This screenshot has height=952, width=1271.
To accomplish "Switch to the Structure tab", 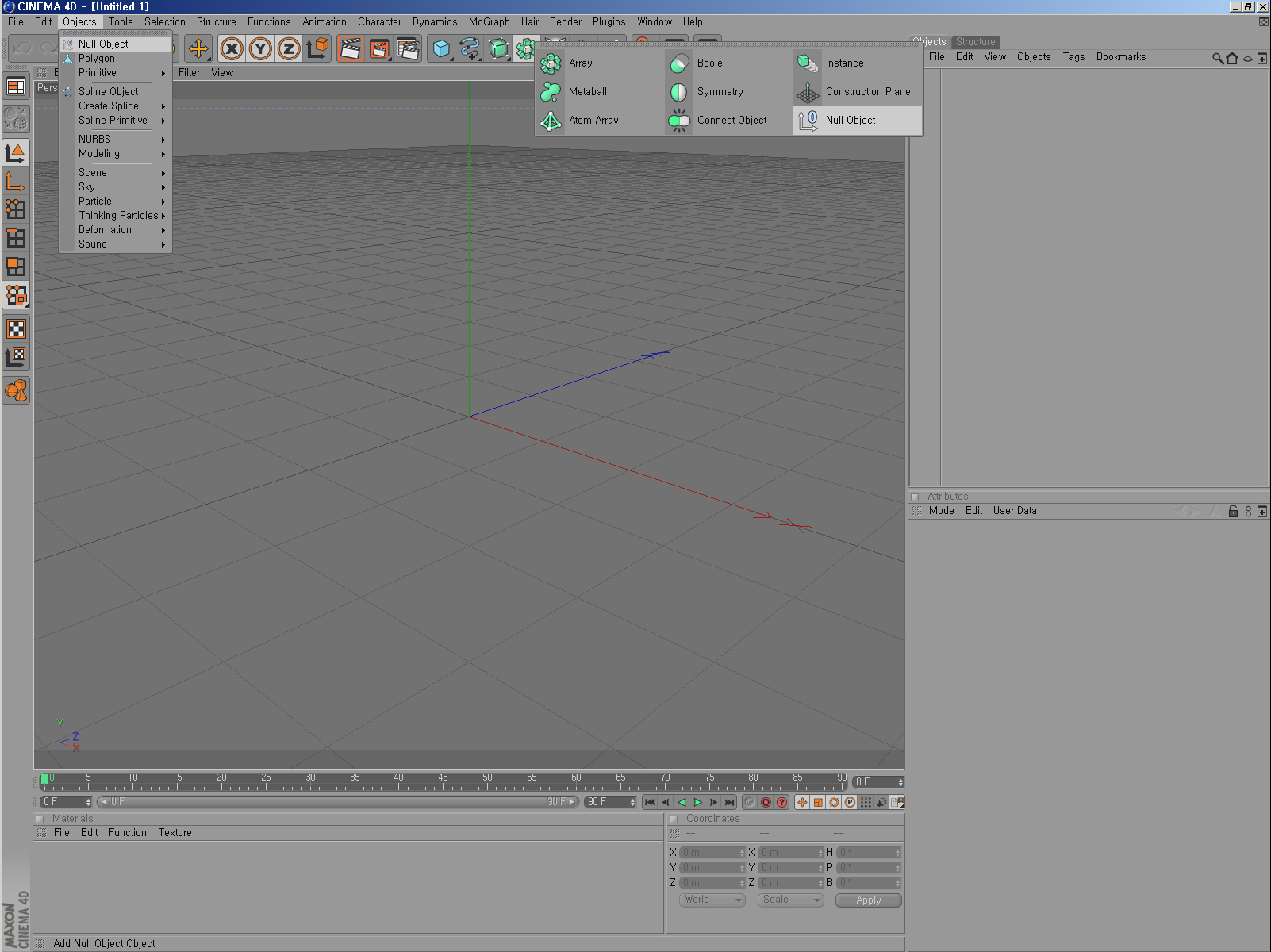I will (975, 42).
